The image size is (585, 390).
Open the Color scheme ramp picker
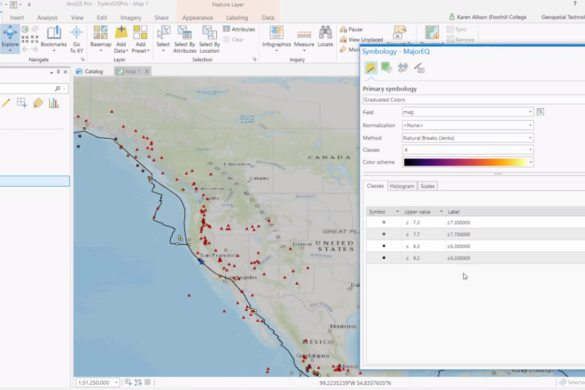(x=467, y=162)
